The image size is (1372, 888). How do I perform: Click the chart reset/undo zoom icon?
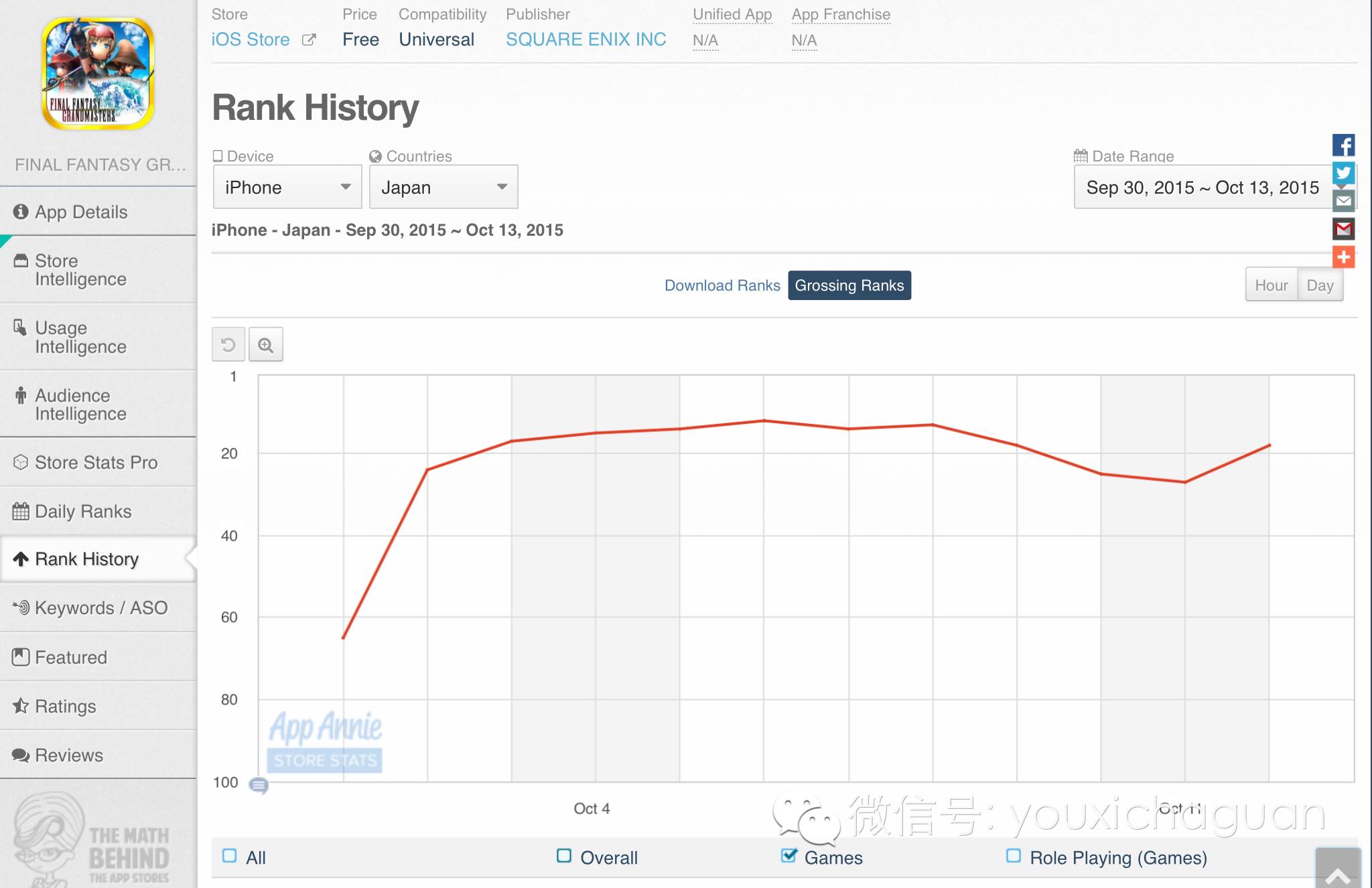[x=228, y=345]
